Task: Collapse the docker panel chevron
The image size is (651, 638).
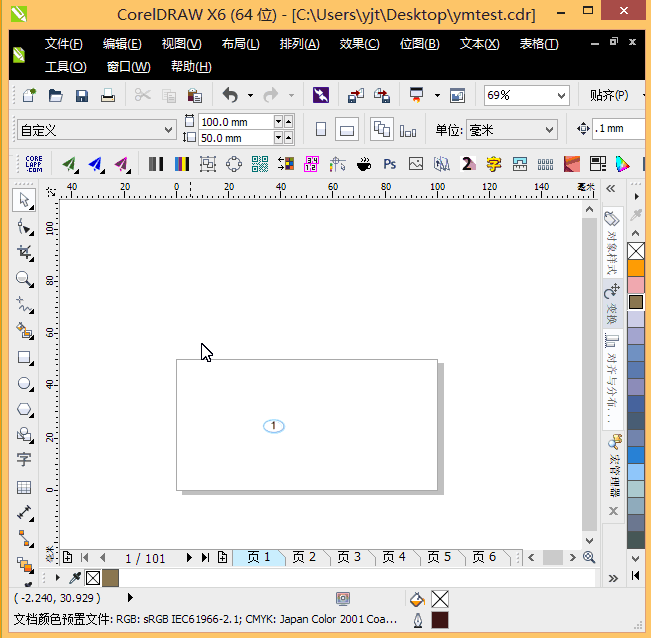Action: (x=610, y=189)
